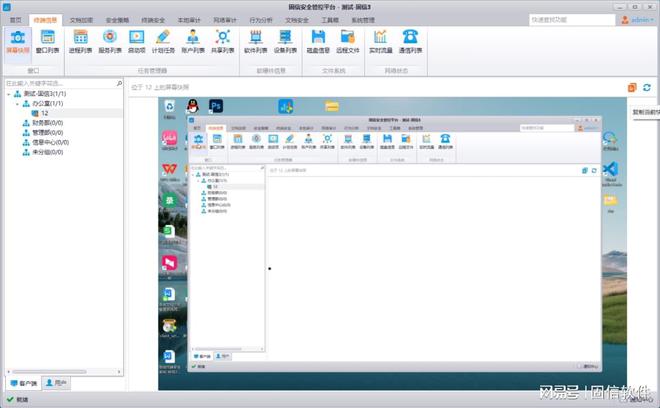Image resolution: width=660 pixels, height=408 pixels.
Task: Open the 网络审计 ribbon tab
Action: [x=225, y=20]
